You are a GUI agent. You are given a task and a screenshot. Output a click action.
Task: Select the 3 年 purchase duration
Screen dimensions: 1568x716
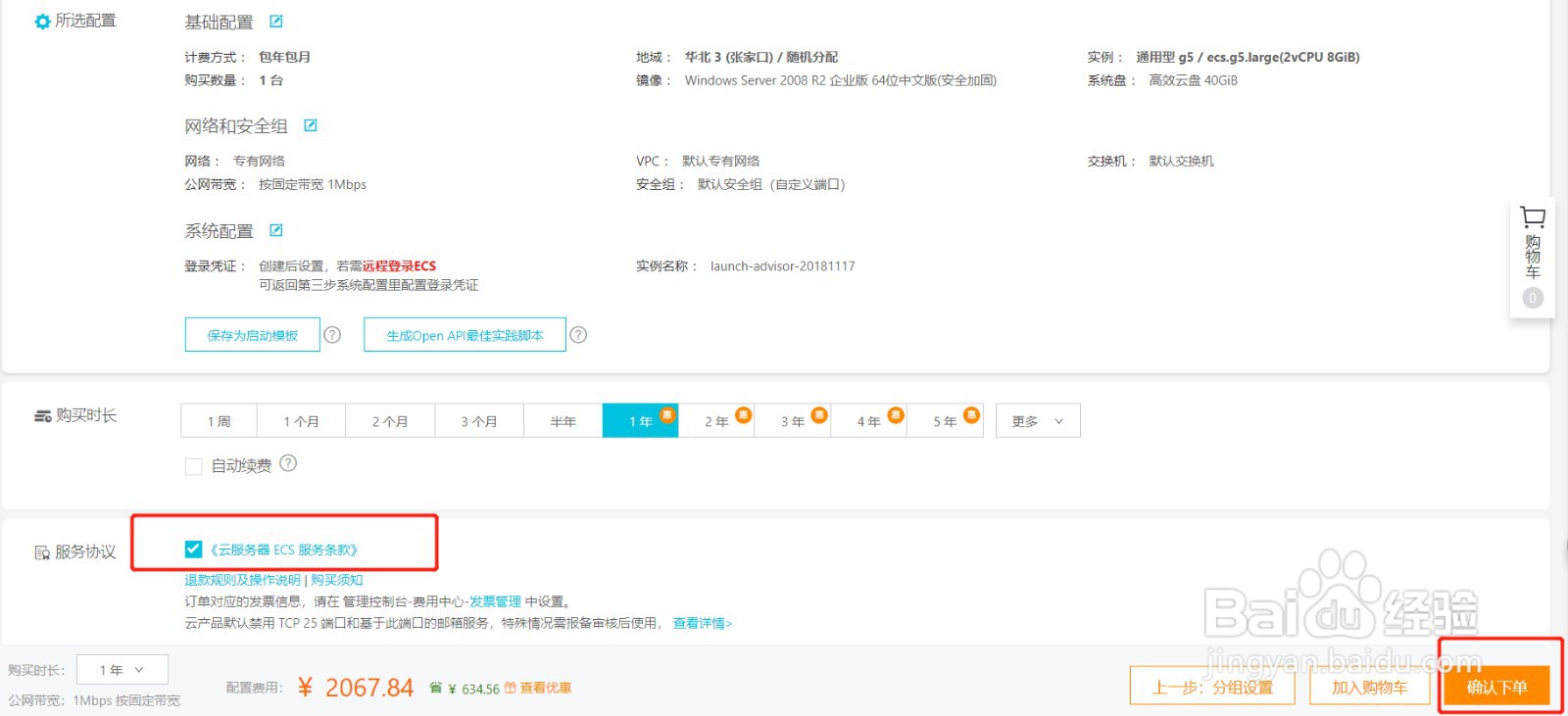793,421
